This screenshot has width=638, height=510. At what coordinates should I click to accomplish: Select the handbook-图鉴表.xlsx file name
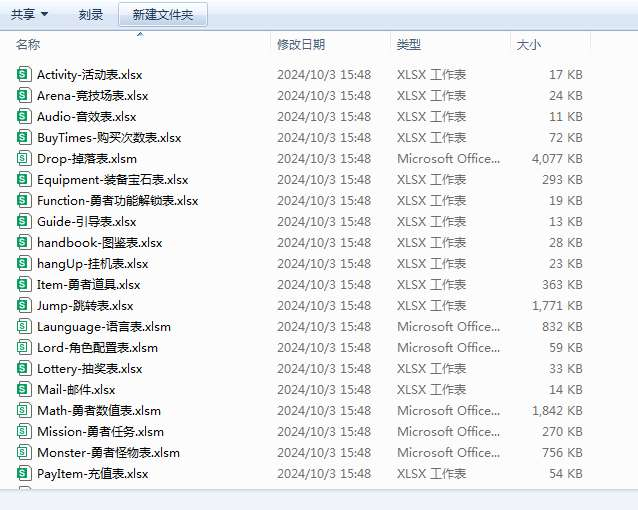click(x=99, y=243)
